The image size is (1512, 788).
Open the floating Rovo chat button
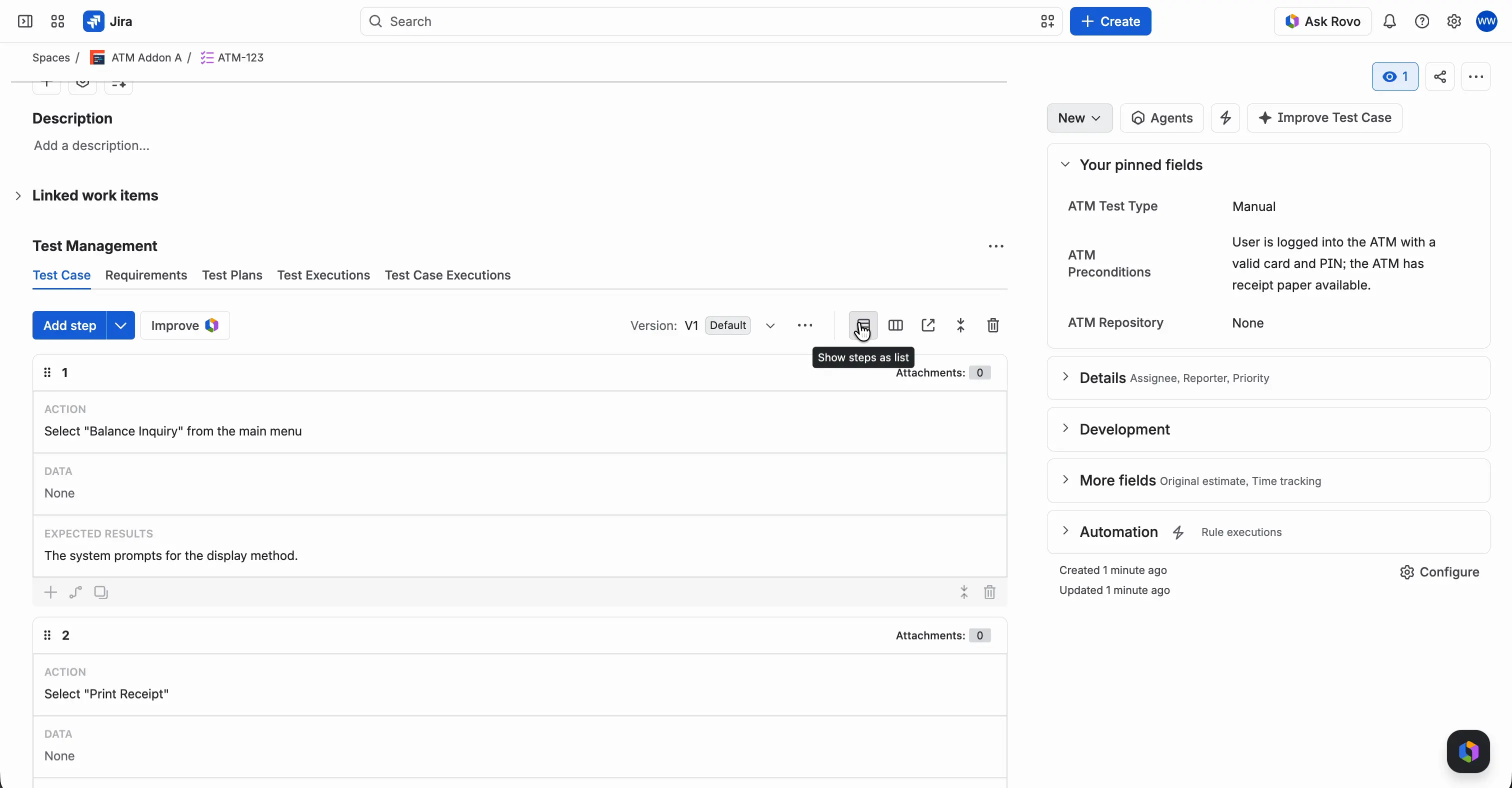coord(1468,751)
